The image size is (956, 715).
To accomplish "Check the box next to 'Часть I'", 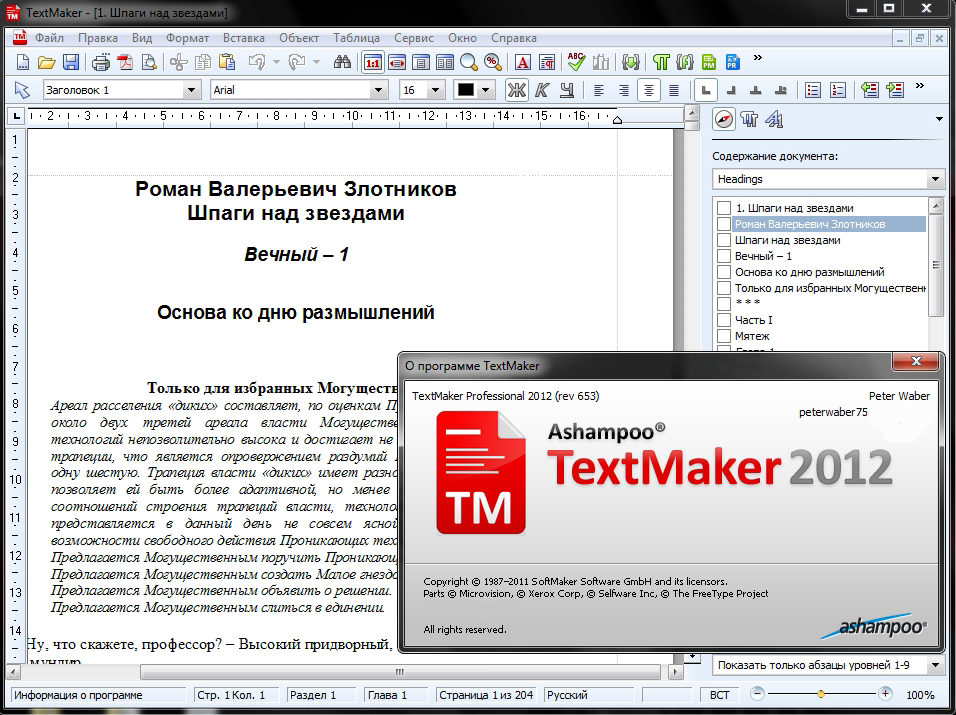I will click(x=724, y=320).
